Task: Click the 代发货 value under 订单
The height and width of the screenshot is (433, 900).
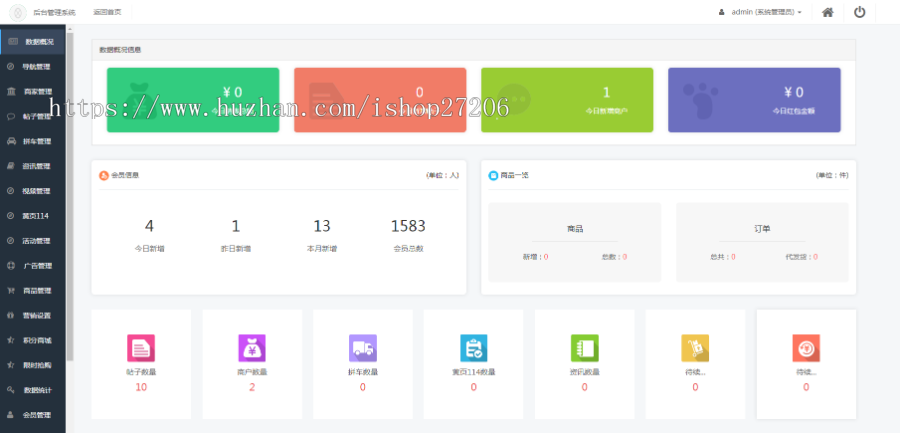Action: [x=815, y=257]
